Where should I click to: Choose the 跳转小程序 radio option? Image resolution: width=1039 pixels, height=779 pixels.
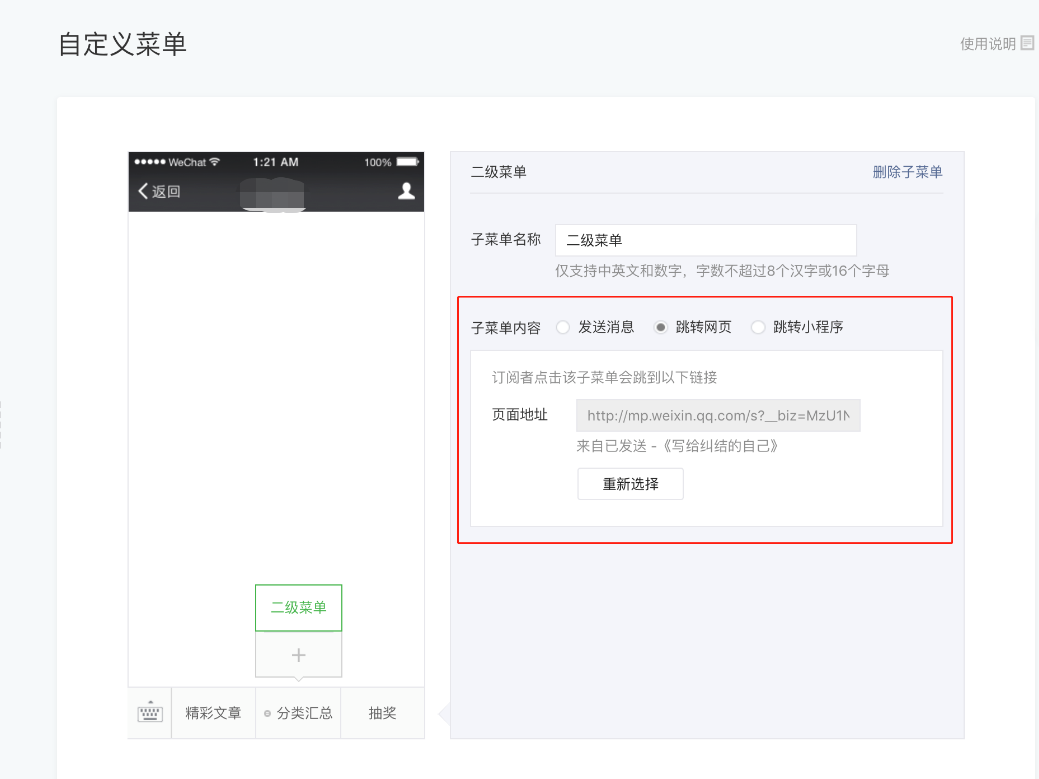[x=758, y=327]
